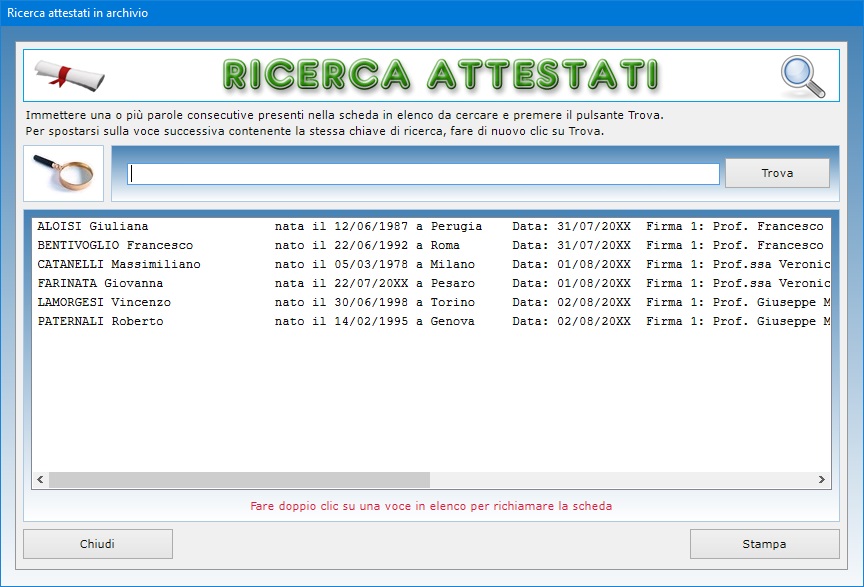The width and height of the screenshot is (864, 587).
Task: Click the rolled diploma icon in banner
Action: pos(69,75)
